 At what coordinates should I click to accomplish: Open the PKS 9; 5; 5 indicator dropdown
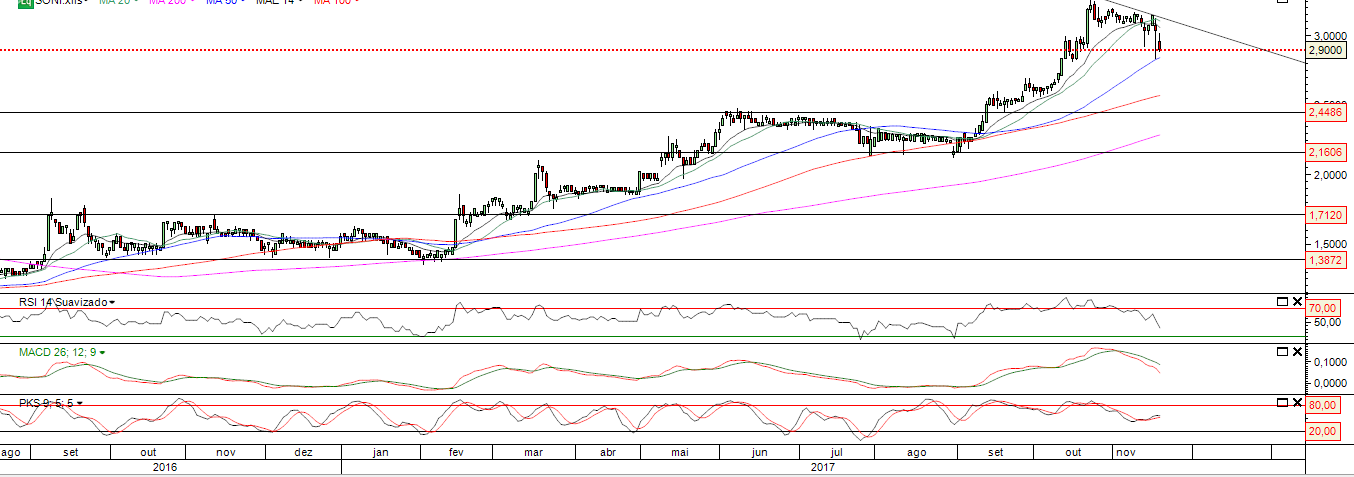(80, 402)
